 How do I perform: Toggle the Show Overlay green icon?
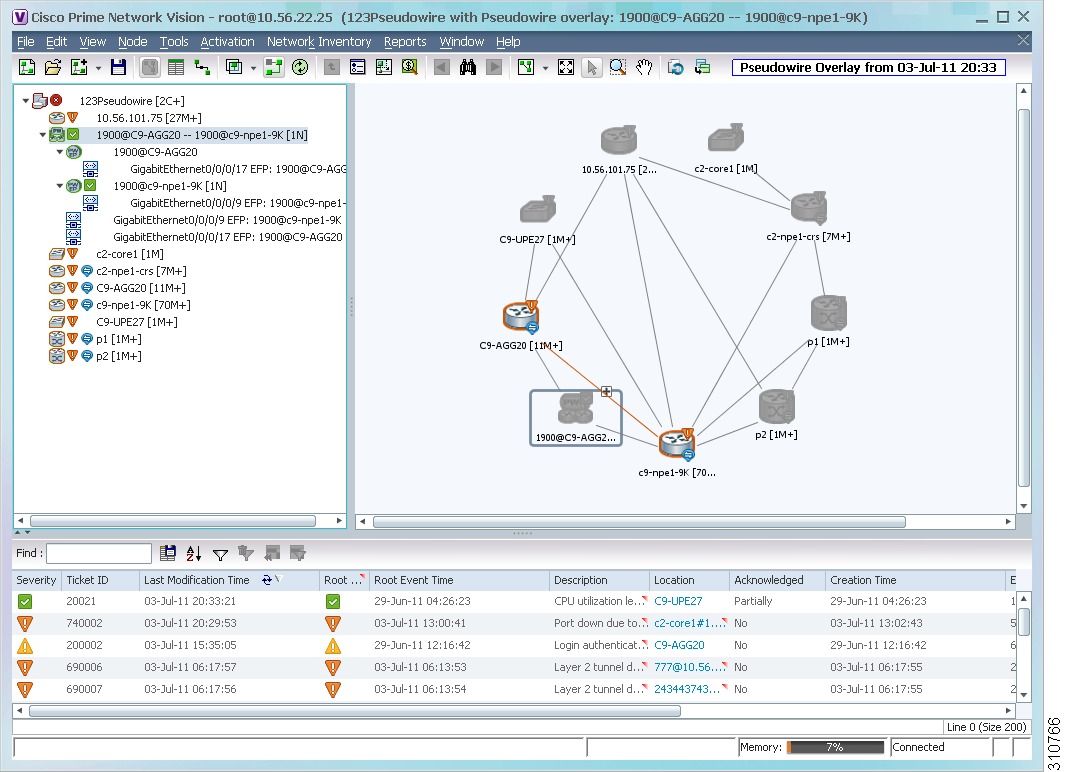coord(274,67)
